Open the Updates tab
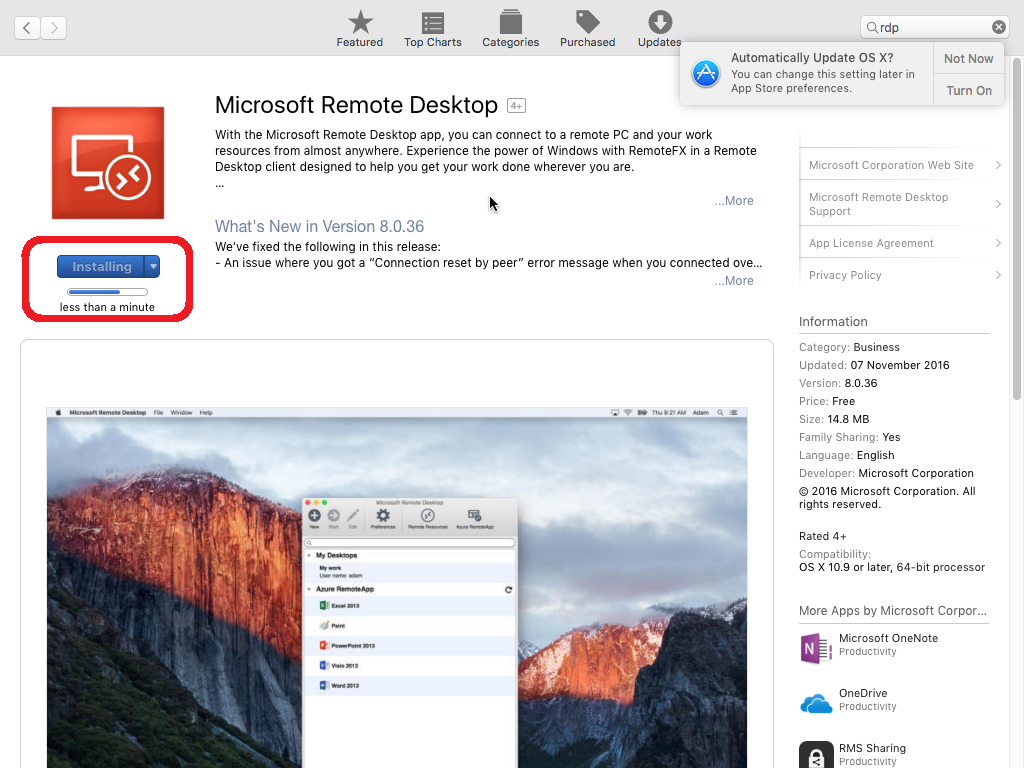This screenshot has height=768, width=1024. 659,29
